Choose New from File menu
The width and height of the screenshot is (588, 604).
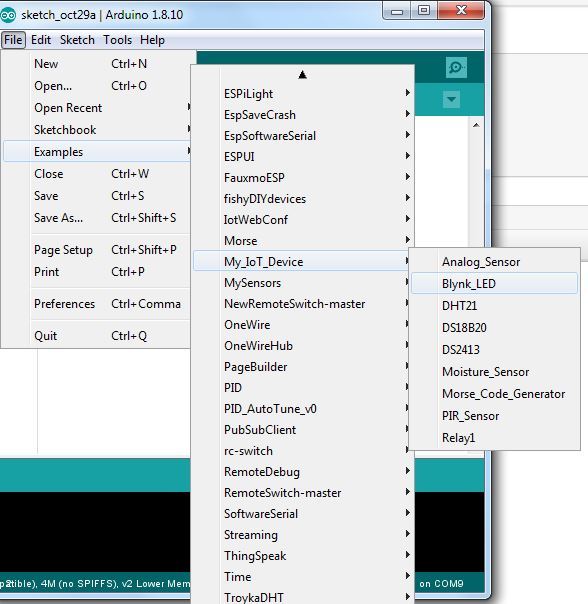pyautogui.click(x=96, y=64)
